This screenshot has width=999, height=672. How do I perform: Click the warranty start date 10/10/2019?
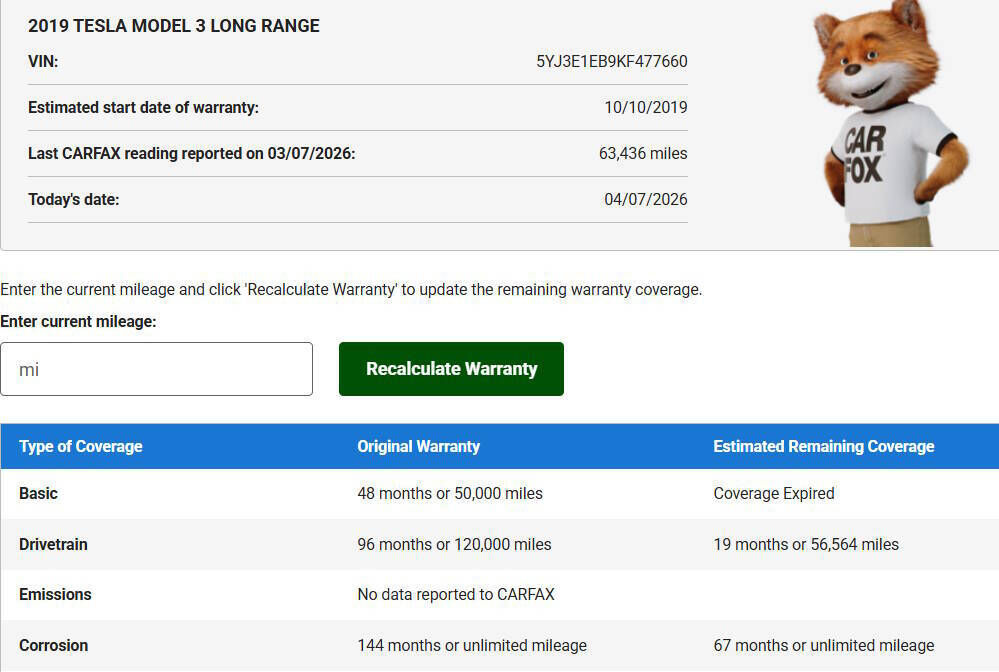point(645,107)
